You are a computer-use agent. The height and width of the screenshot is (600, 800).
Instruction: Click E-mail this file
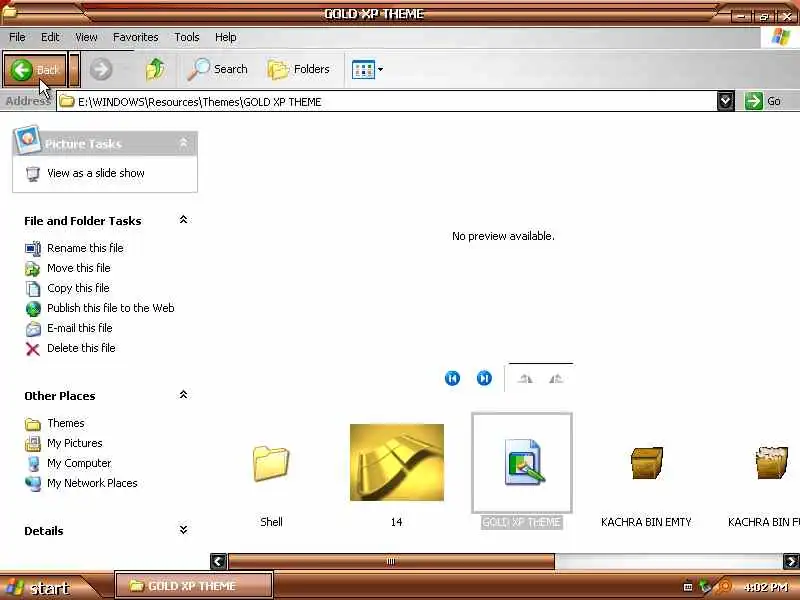80,328
